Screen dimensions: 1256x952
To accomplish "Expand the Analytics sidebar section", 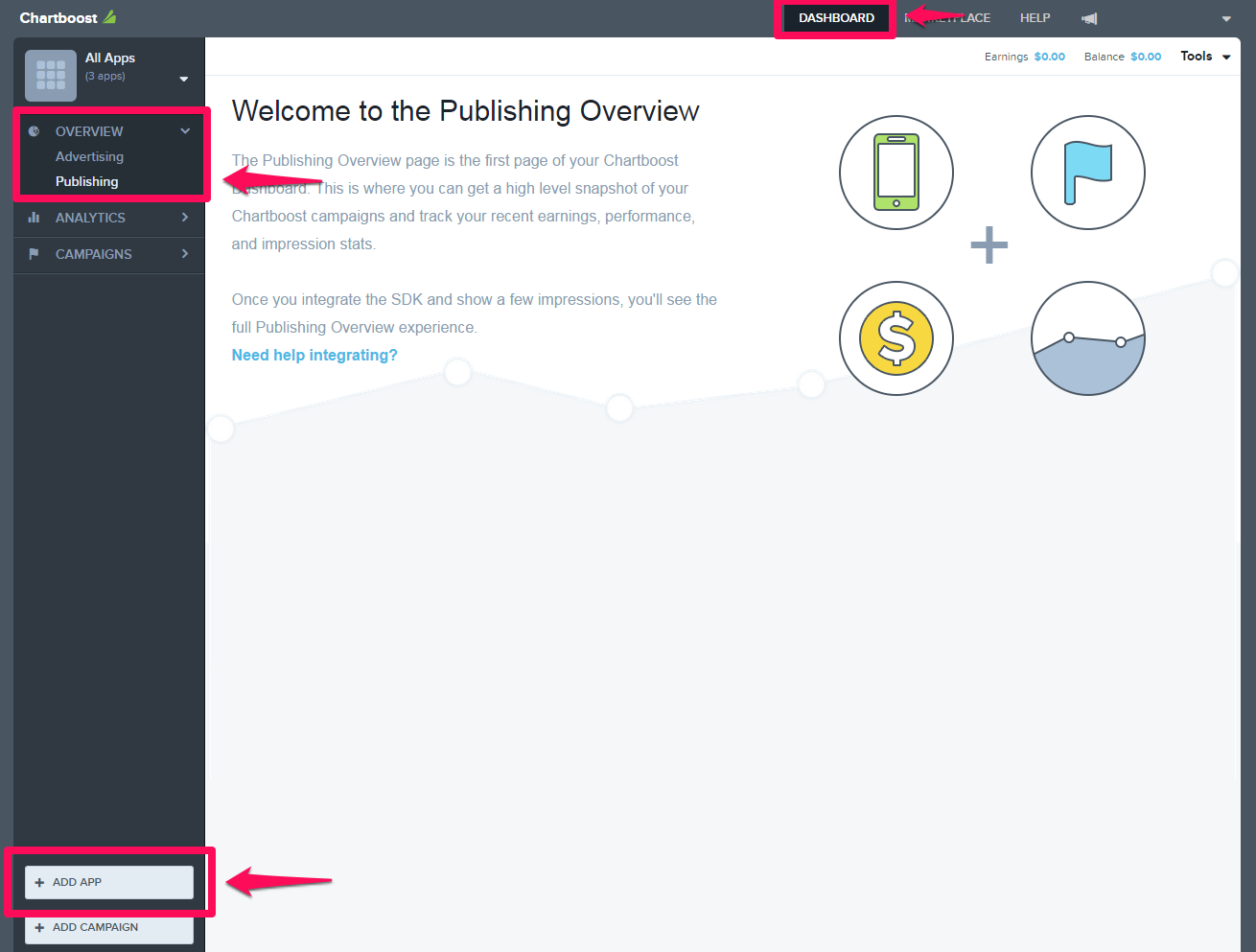I will 108,218.
